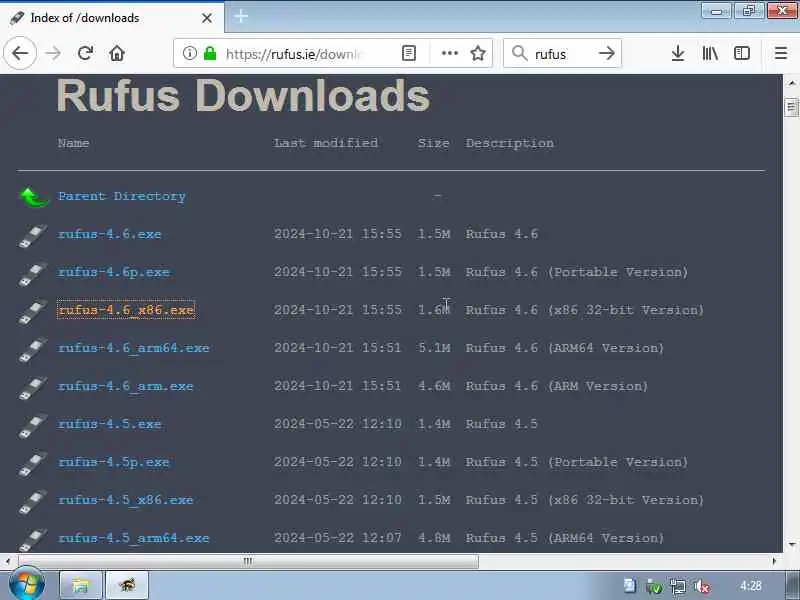Viewport: 800px width, 600px height.
Task: Click the vertical scrollbar up arrow
Action: [791, 82]
